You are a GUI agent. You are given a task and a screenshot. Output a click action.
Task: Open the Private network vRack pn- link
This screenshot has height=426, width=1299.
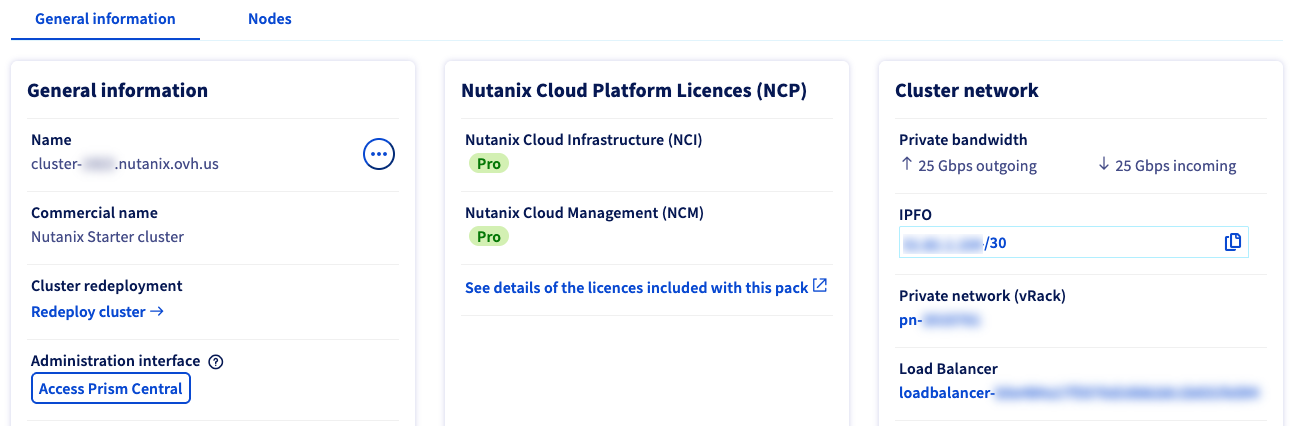pyautogui.click(x=942, y=320)
